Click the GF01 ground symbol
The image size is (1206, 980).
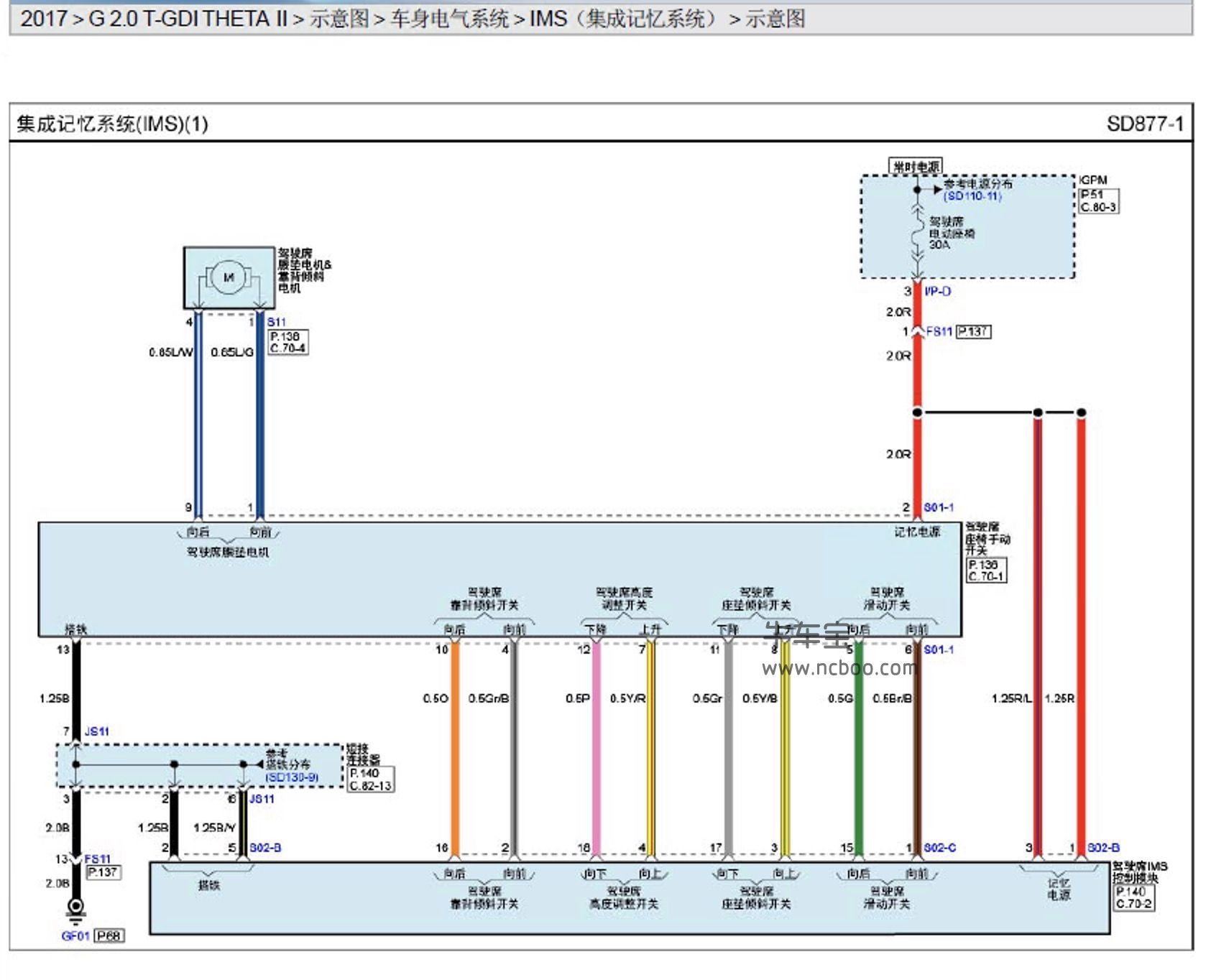(x=75, y=910)
